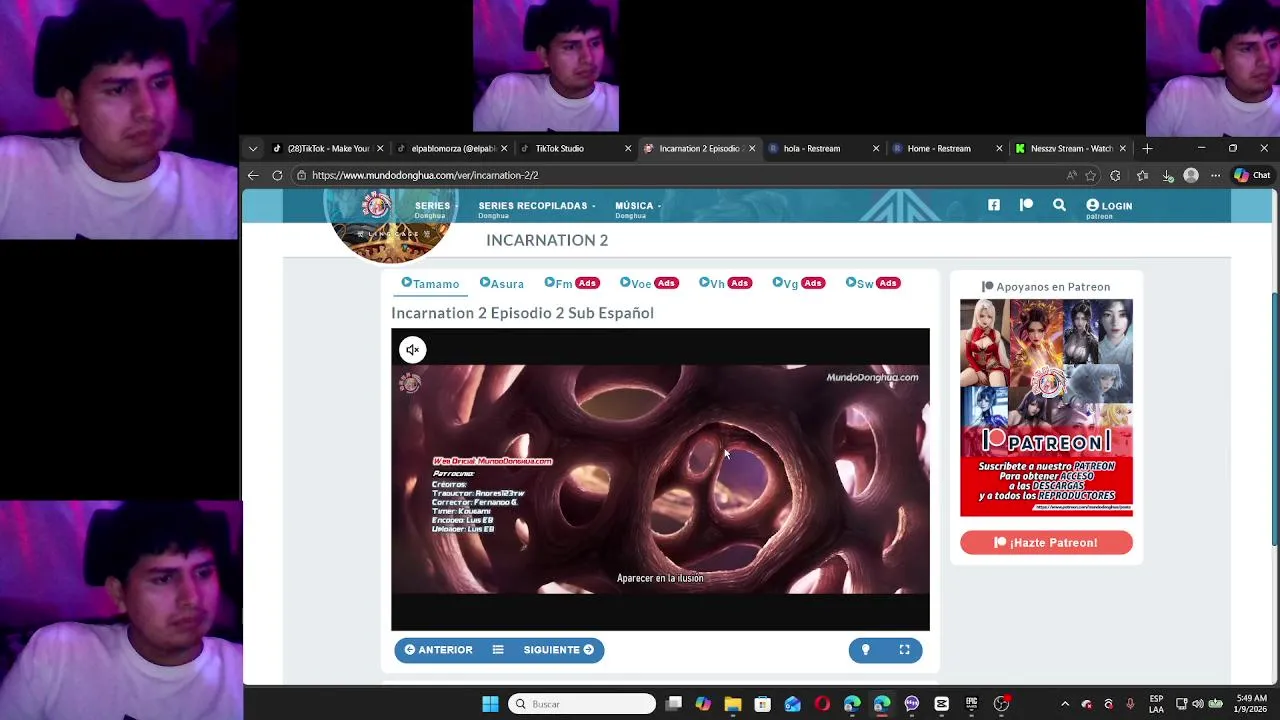
Task: Close the TikTok Studio tab
Action: click(628, 148)
